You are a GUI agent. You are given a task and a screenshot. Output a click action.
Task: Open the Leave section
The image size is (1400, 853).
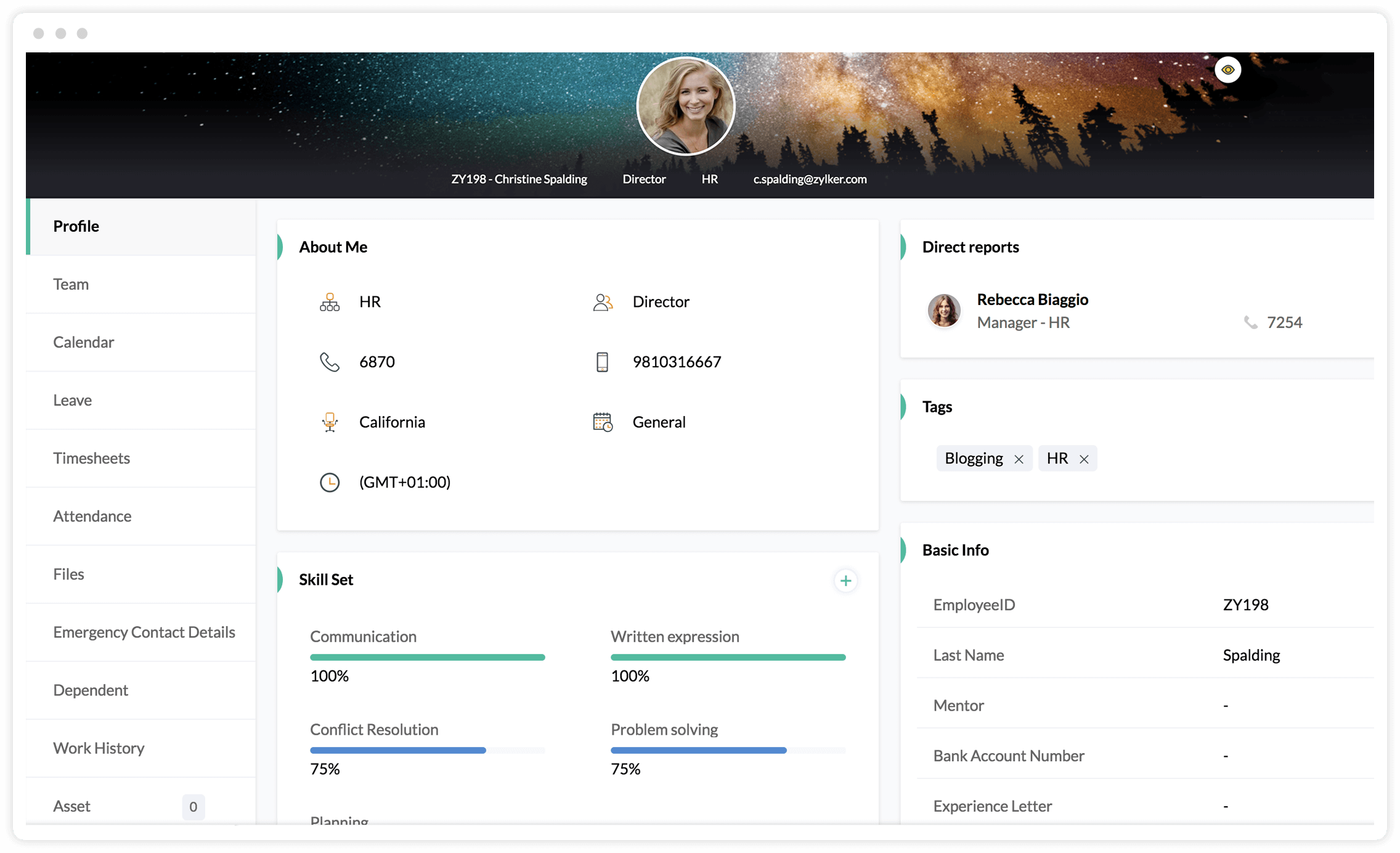click(x=73, y=400)
